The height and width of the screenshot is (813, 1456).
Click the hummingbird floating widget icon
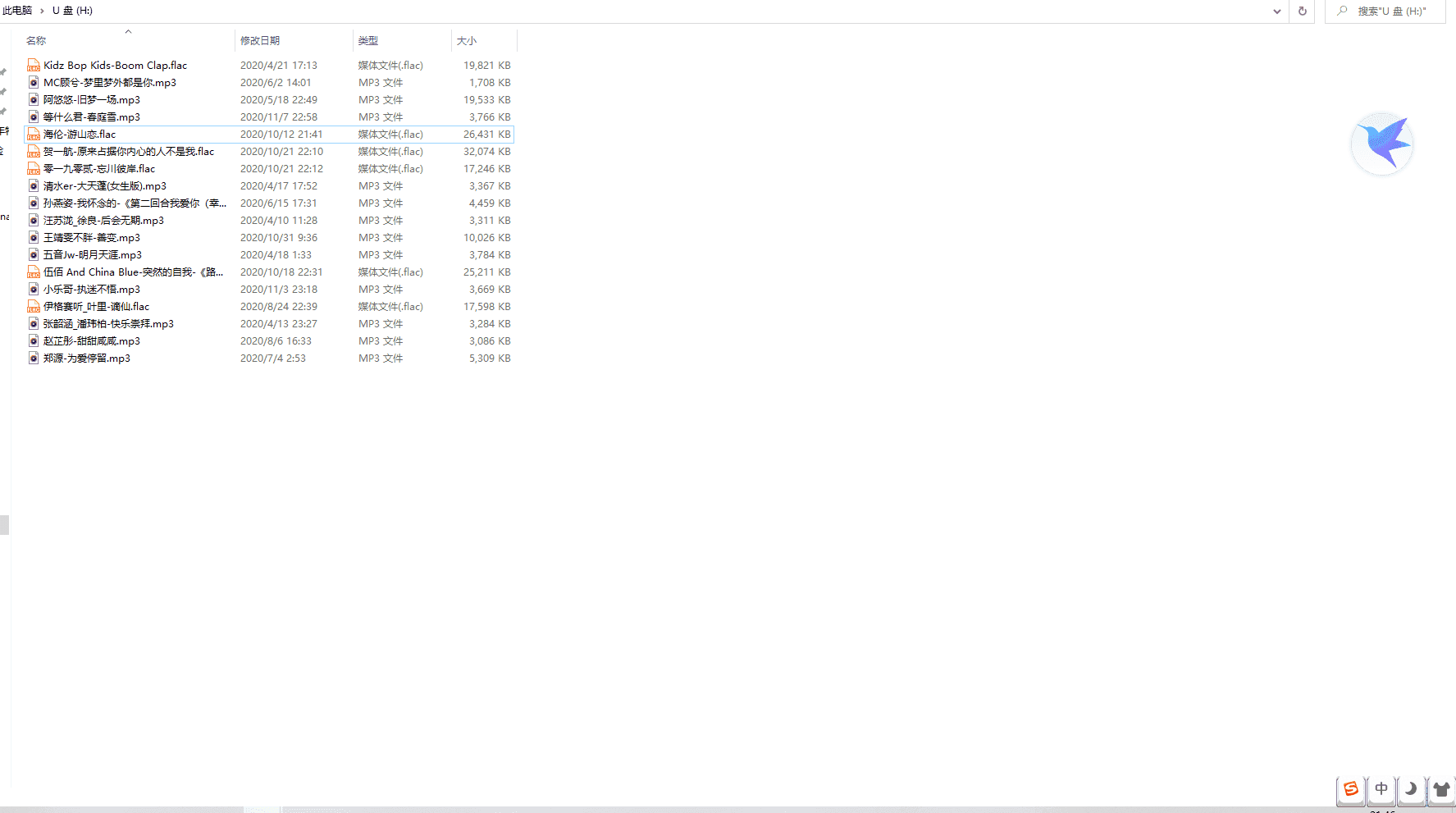click(x=1383, y=144)
